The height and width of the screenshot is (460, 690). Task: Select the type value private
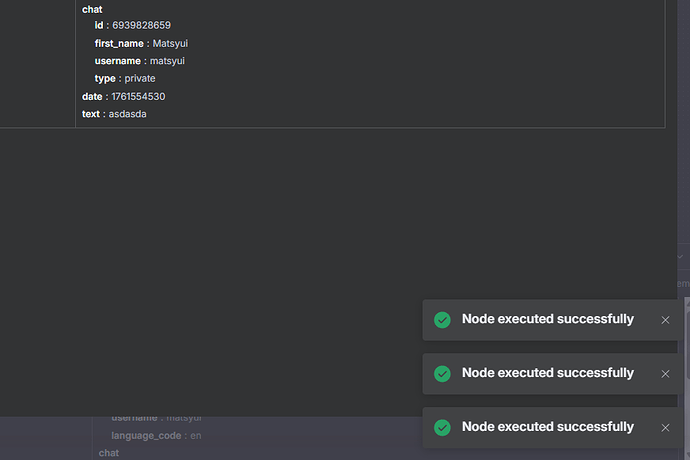[140, 79]
